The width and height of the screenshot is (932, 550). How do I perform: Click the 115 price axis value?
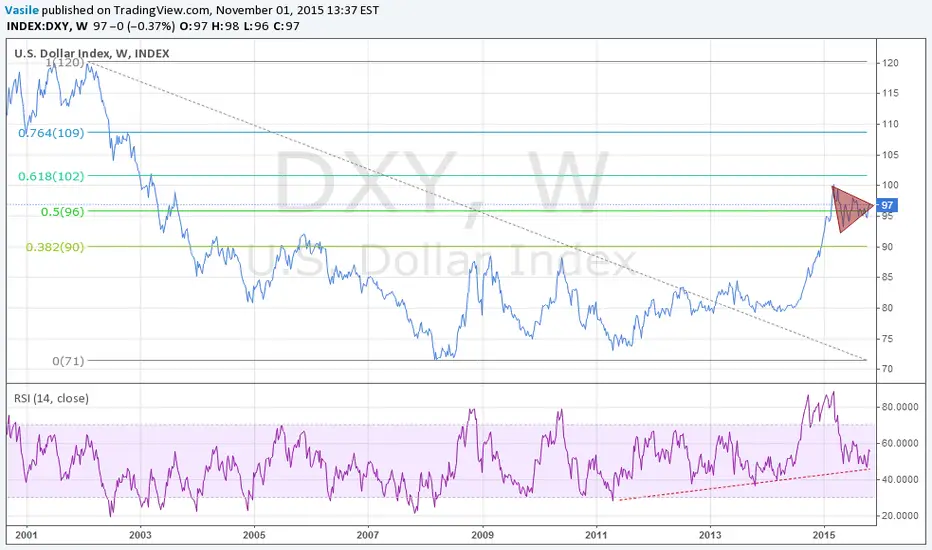tap(890, 93)
